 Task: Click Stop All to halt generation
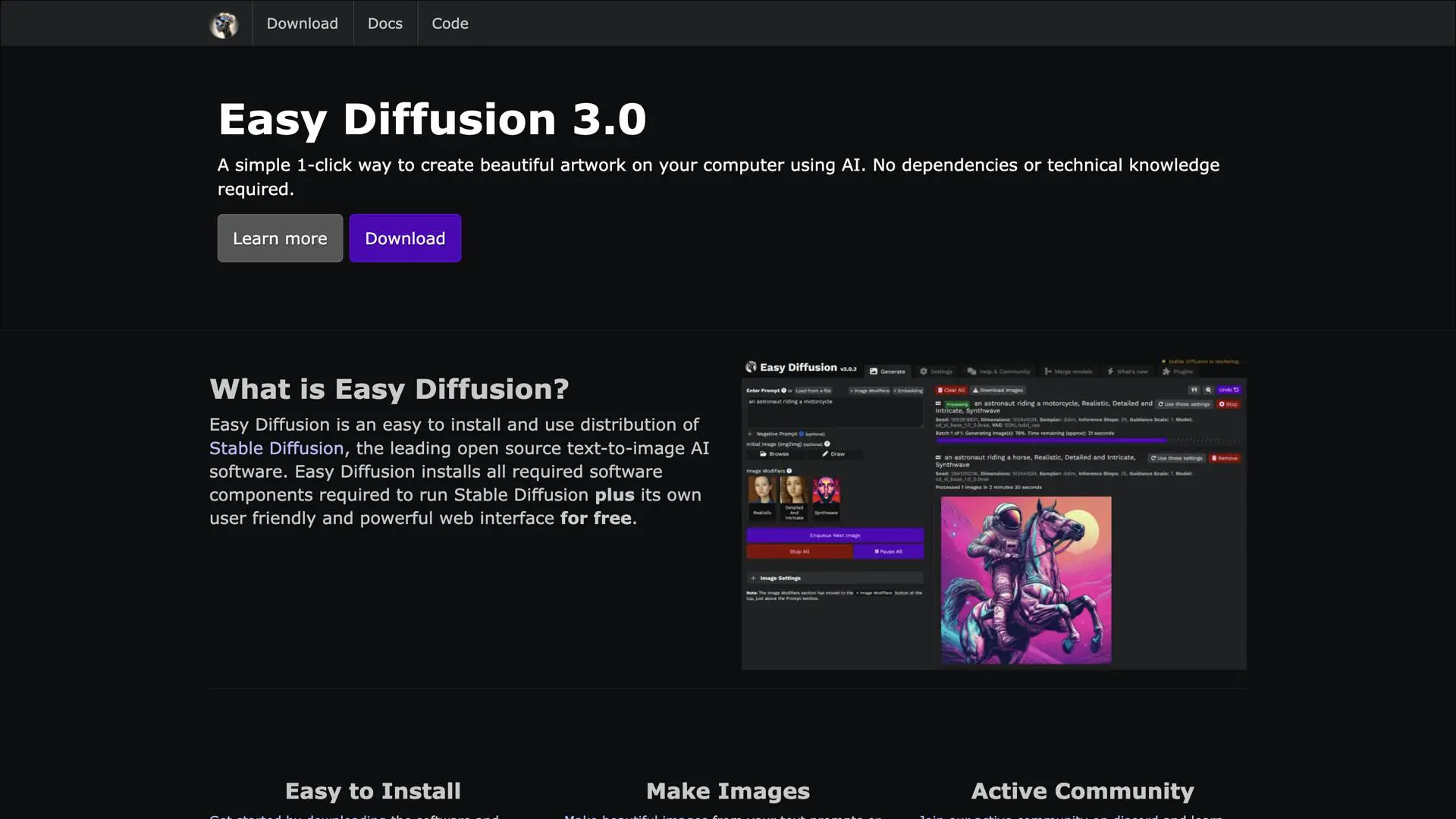coord(799,551)
